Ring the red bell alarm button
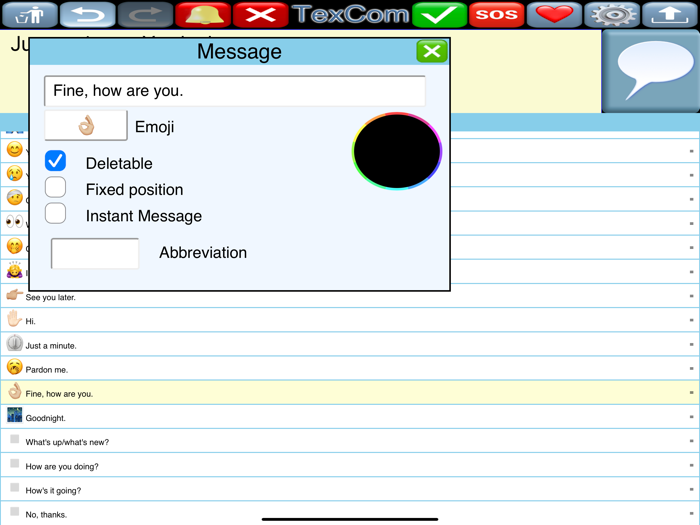This screenshot has width=700, height=525. click(203, 14)
